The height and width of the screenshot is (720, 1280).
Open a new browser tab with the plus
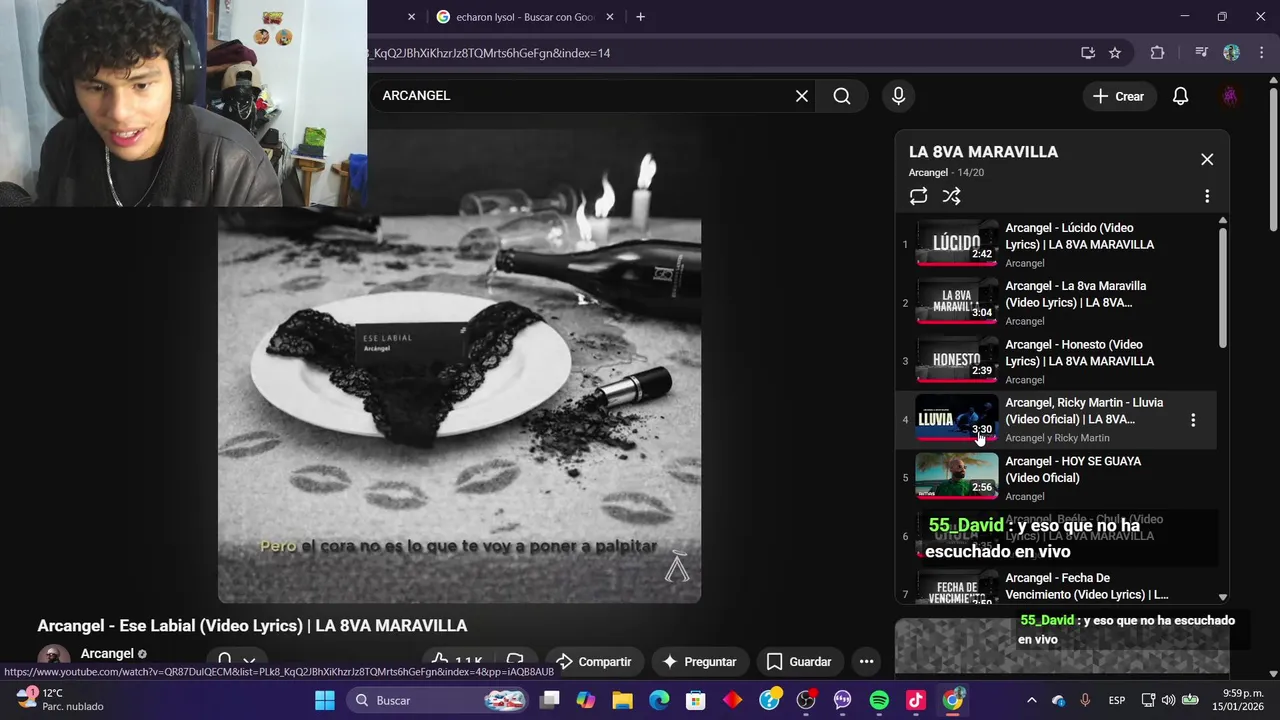pyautogui.click(x=640, y=17)
